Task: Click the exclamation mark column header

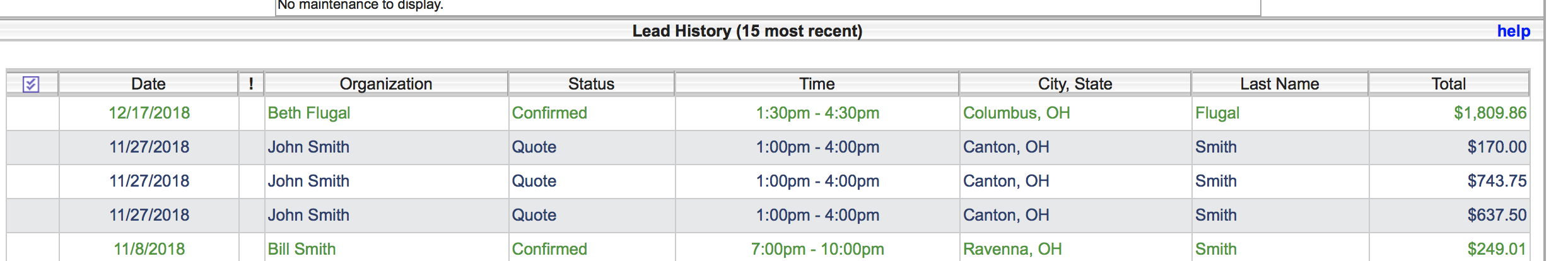Action: point(251,84)
